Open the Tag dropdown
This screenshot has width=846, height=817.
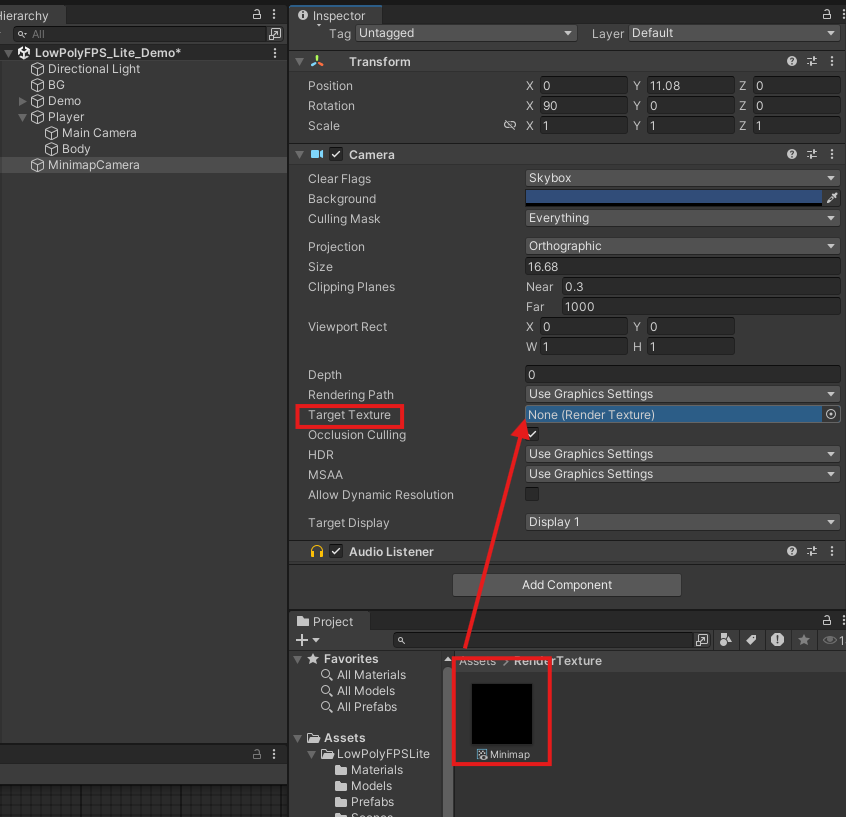click(x=466, y=33)
